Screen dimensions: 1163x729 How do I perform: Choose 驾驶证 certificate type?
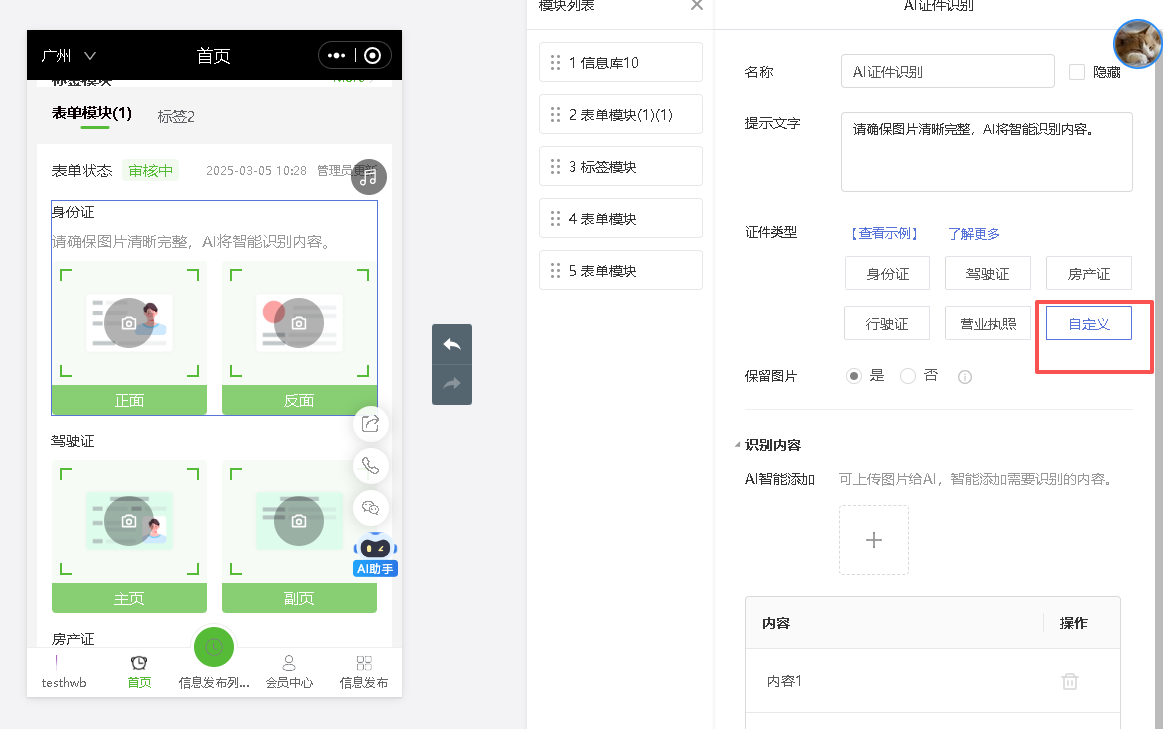pyautogui.click(x=987, y=274)
